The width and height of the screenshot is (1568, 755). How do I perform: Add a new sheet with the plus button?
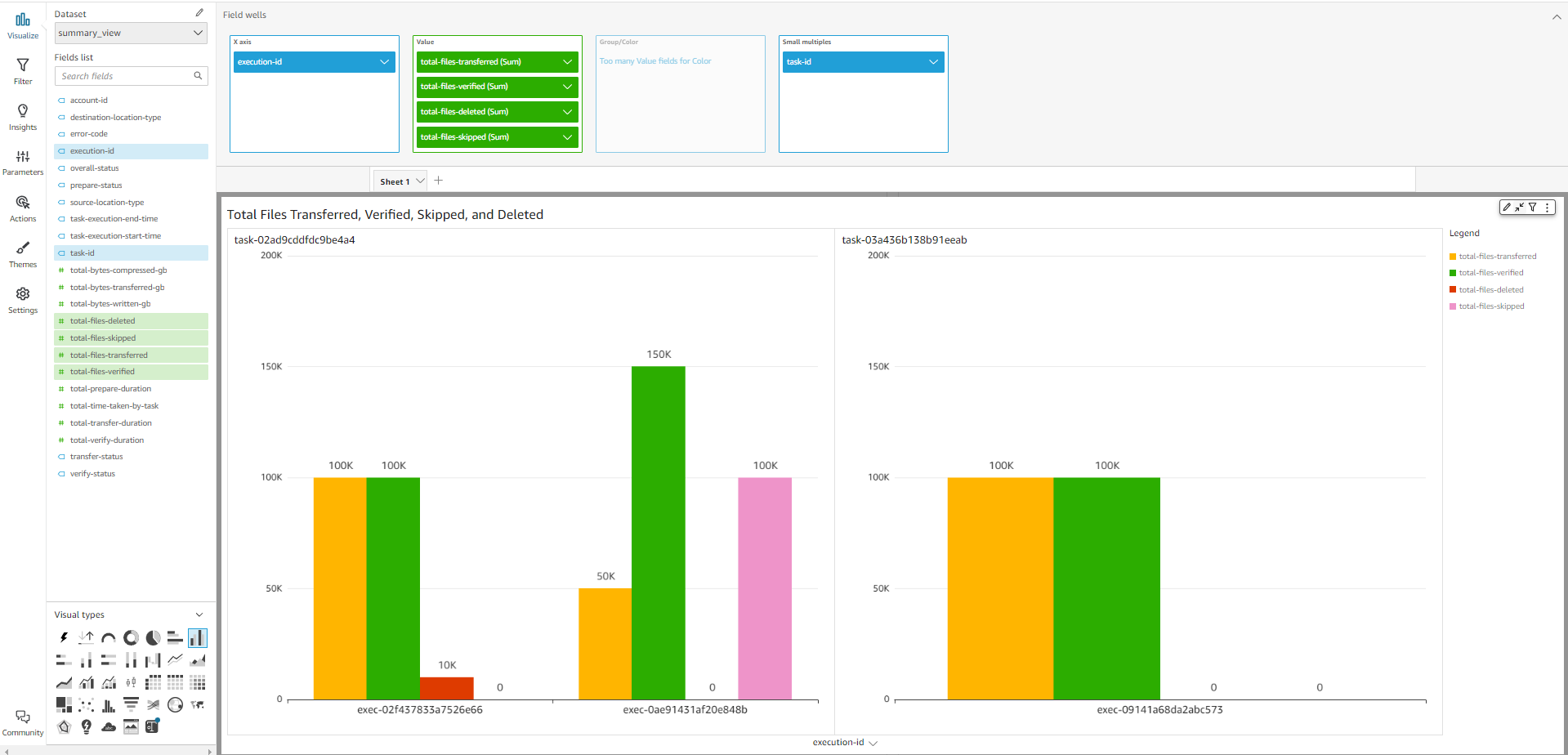pos(438,180)
